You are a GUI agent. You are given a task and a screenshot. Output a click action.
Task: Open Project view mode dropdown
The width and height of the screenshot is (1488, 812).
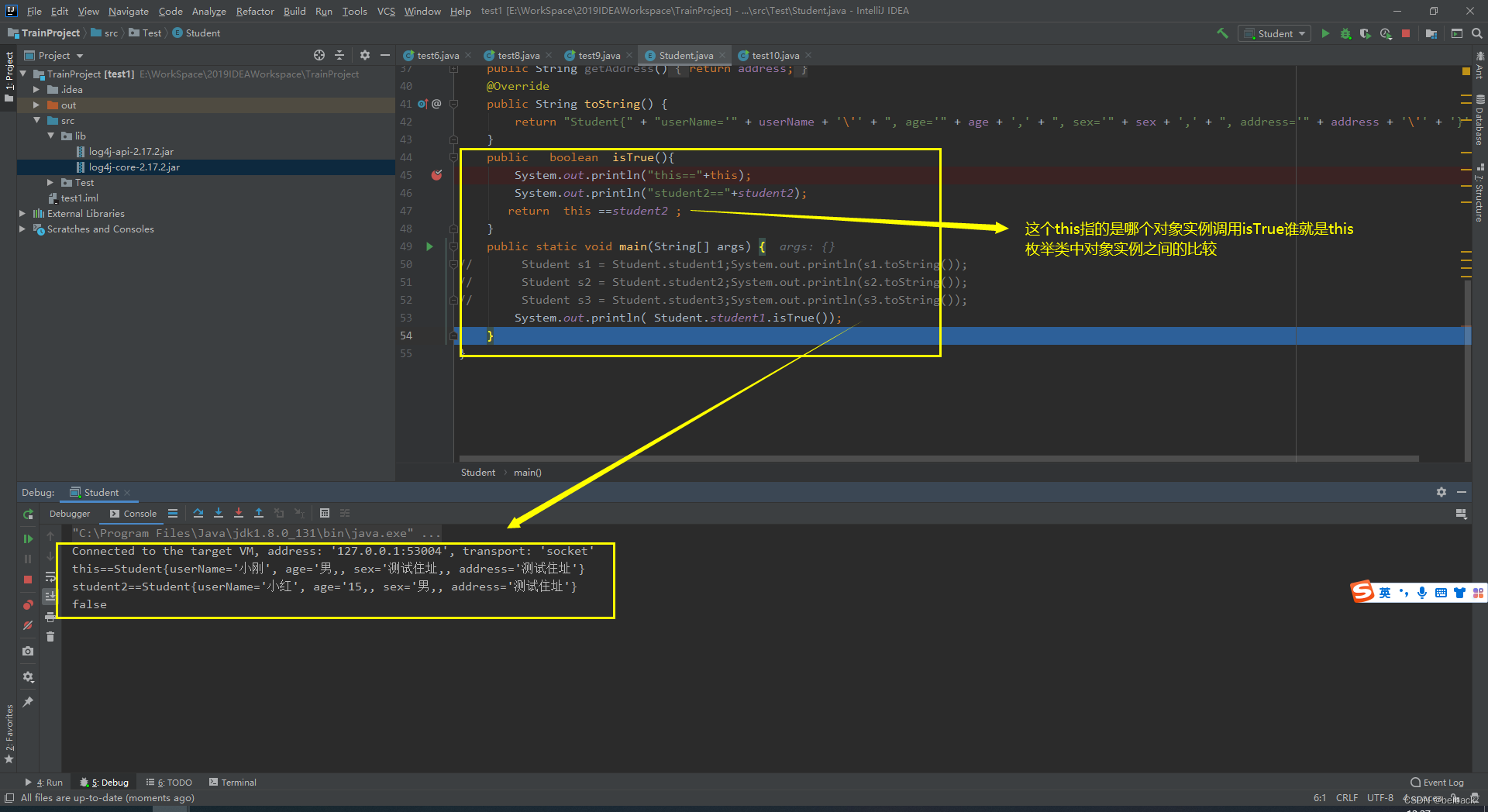coord(53,55)
